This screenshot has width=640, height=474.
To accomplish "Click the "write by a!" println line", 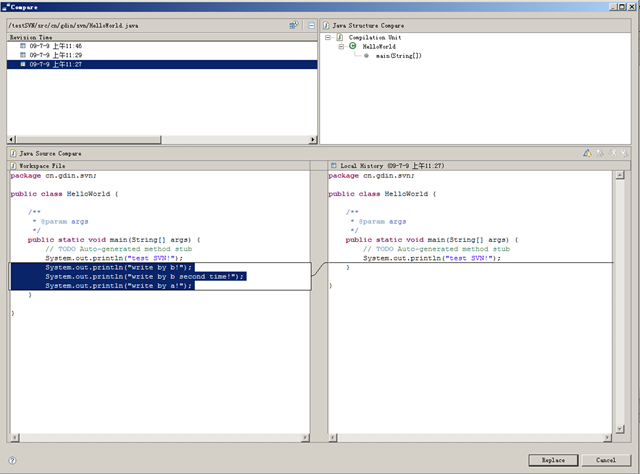I will 118,286.
